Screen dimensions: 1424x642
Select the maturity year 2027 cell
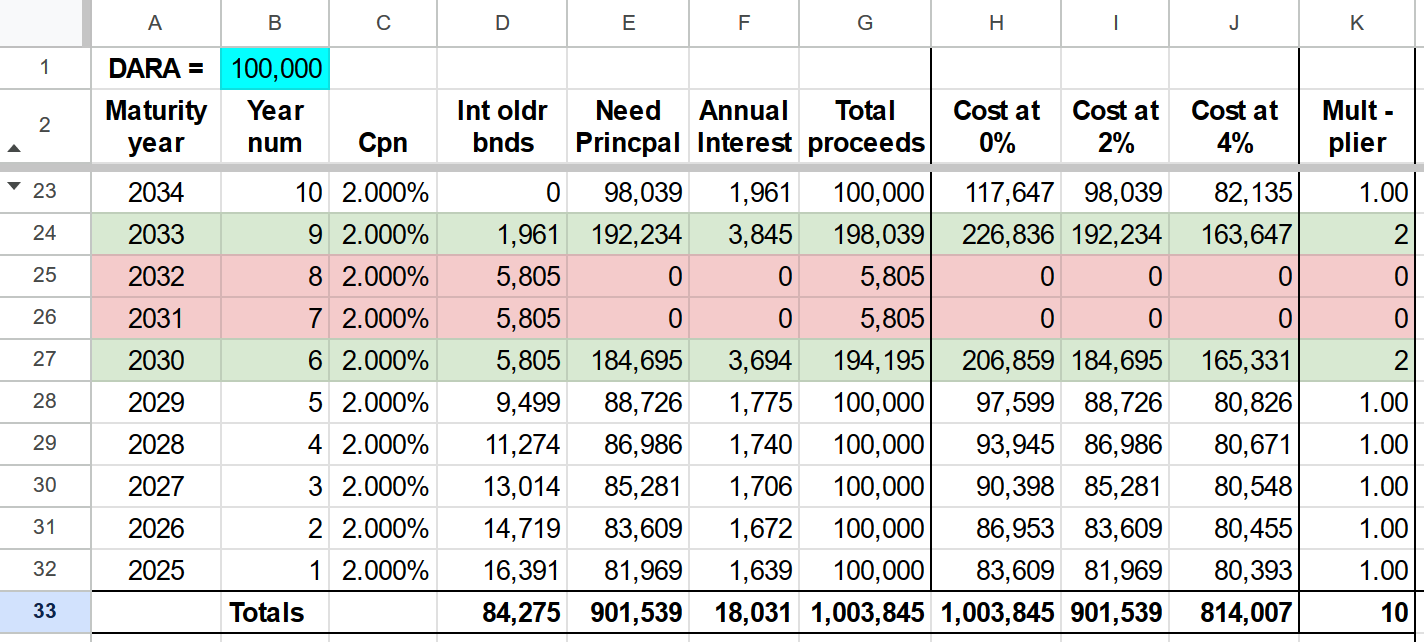[155, 486]
